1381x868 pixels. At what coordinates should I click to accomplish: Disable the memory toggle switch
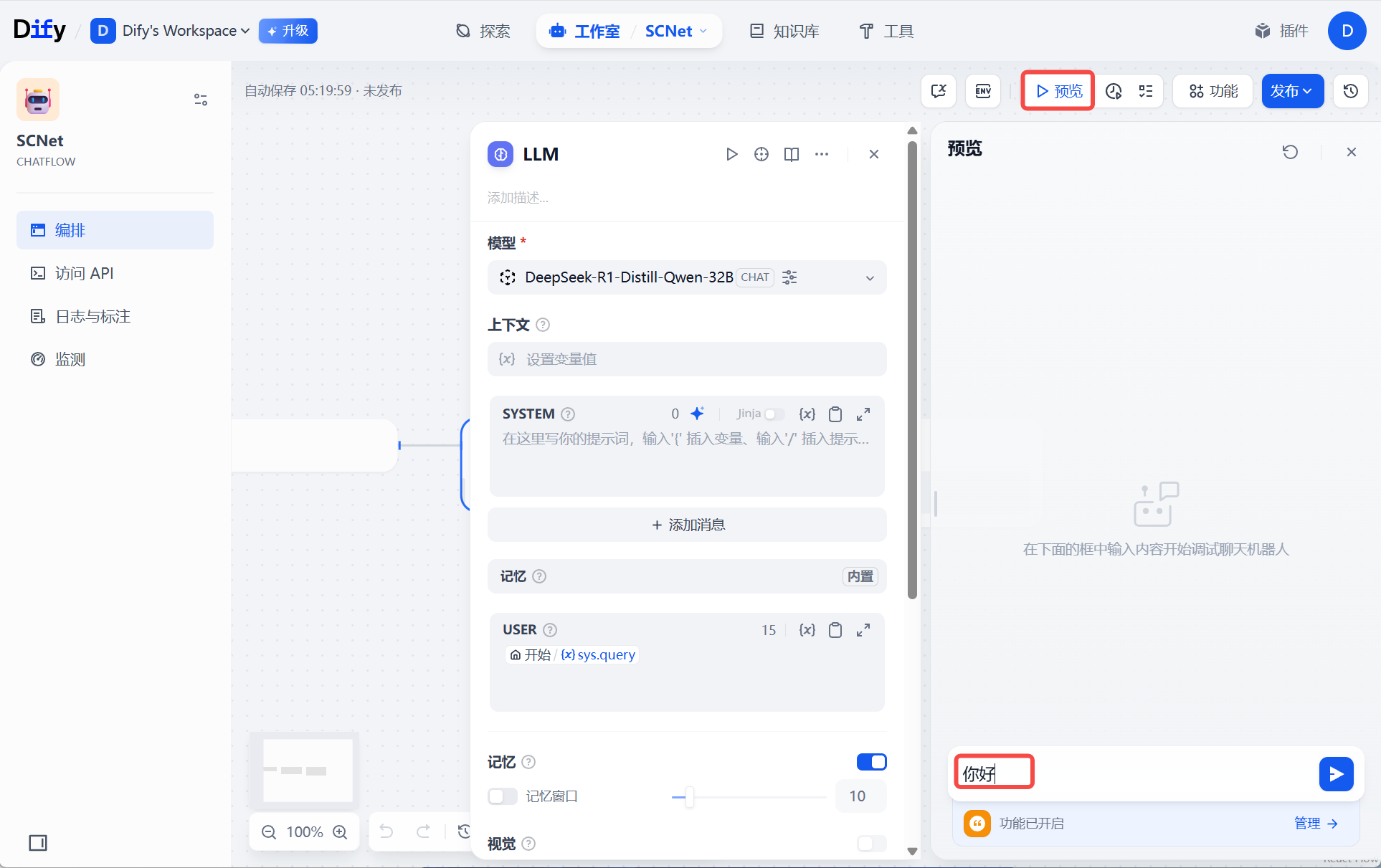coord(871,762)
